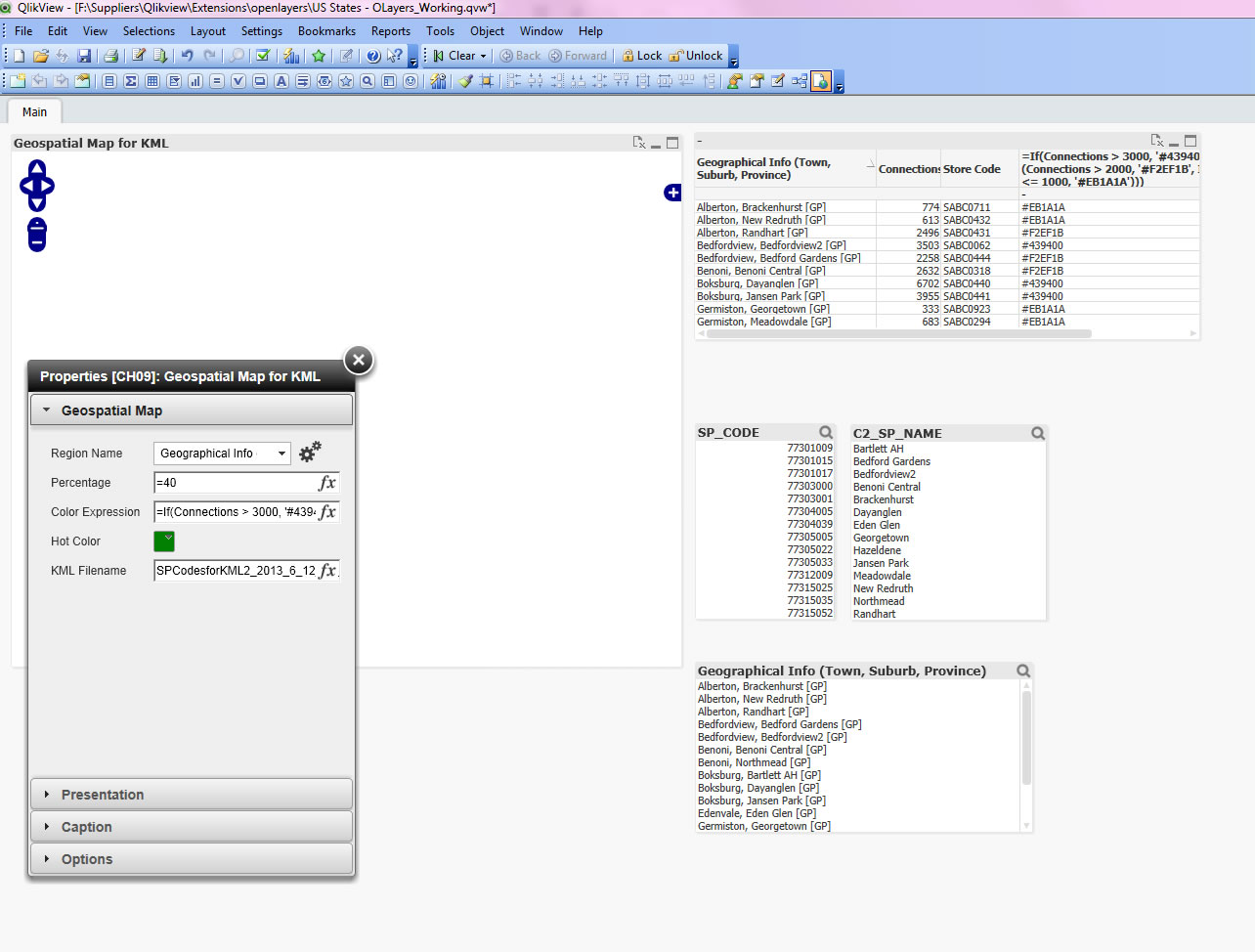Screen dimensions: 1255x952
Task: Expand the Caption section
Action: click(x=192, y=827)
